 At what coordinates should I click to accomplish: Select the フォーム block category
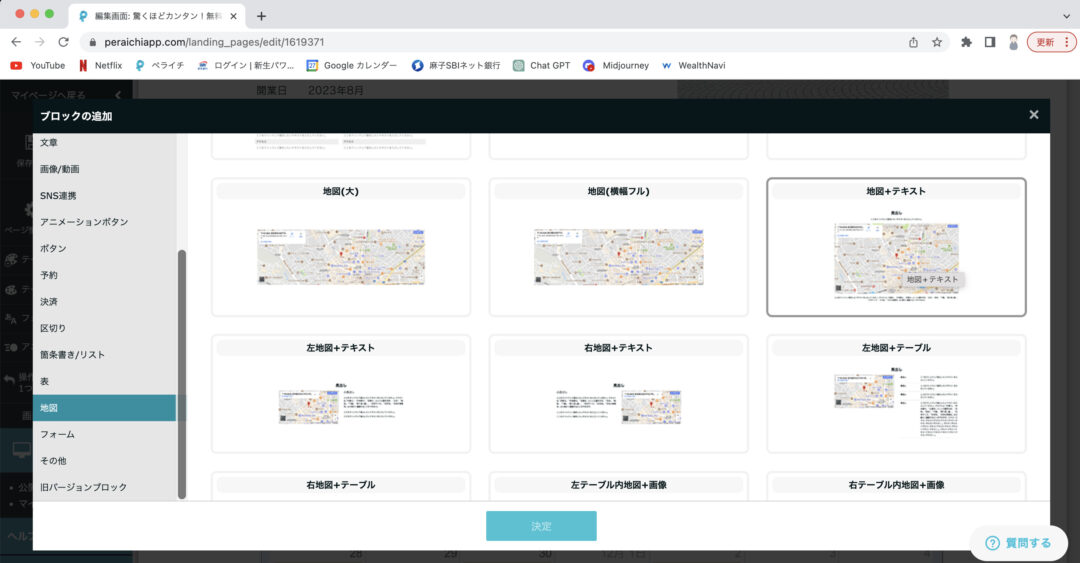point(105,434)
